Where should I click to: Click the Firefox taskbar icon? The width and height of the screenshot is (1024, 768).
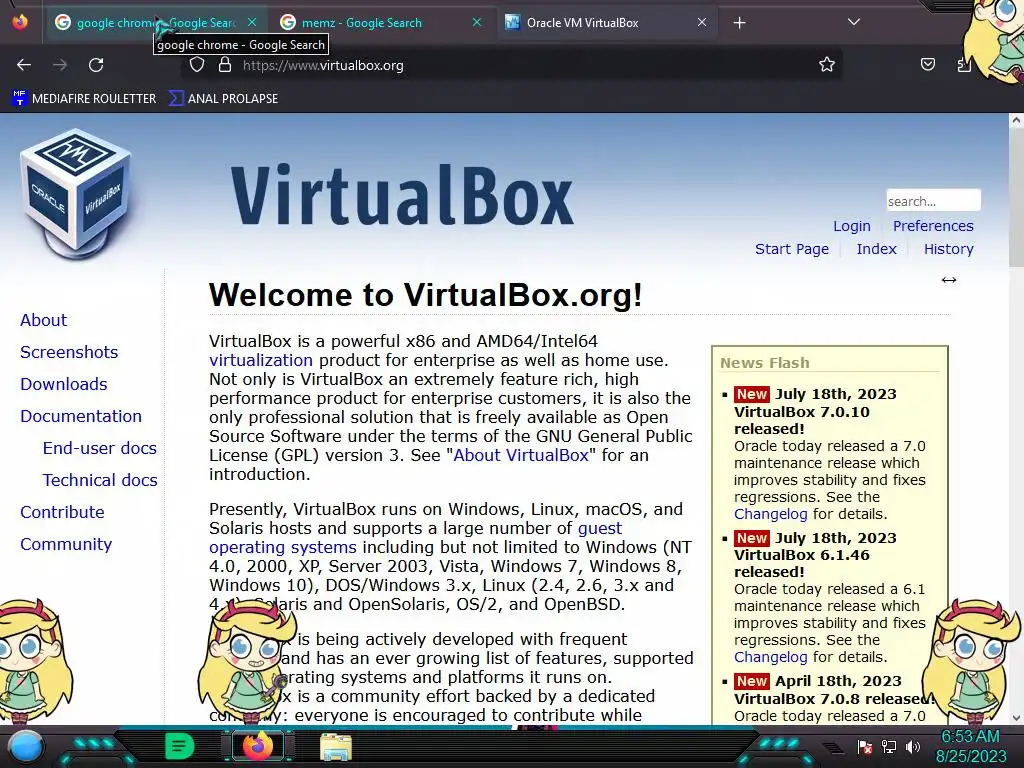[257, 746]
